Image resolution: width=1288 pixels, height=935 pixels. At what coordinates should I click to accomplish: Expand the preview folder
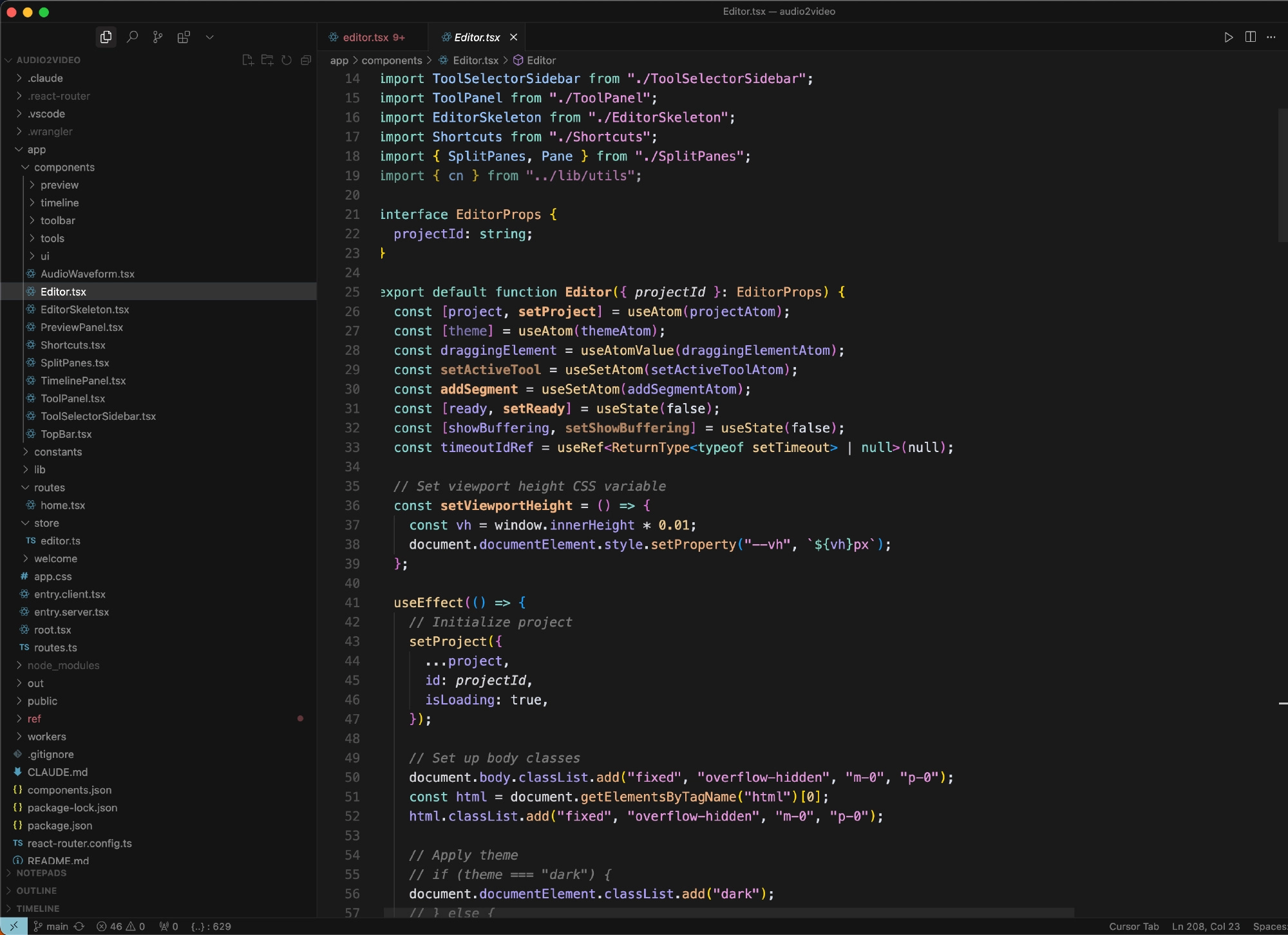[x=59, y=185]
